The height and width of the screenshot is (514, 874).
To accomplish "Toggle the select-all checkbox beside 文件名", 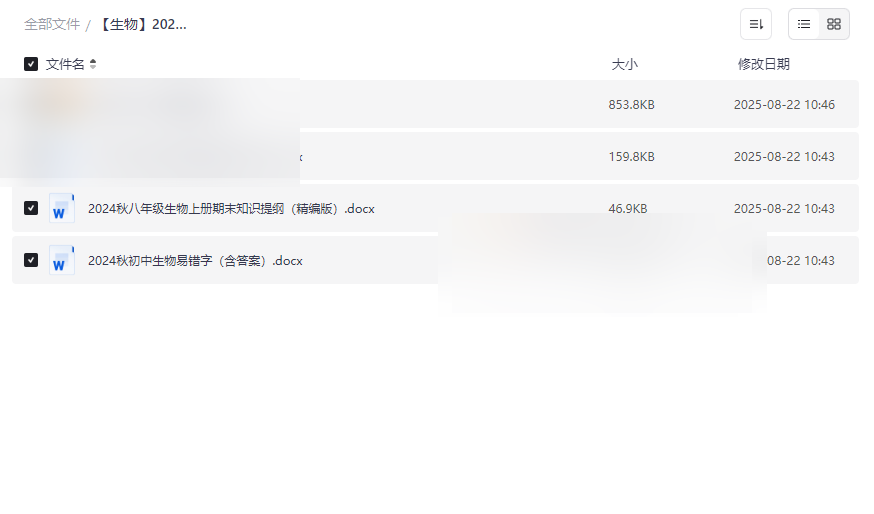I will coord(31,64).
